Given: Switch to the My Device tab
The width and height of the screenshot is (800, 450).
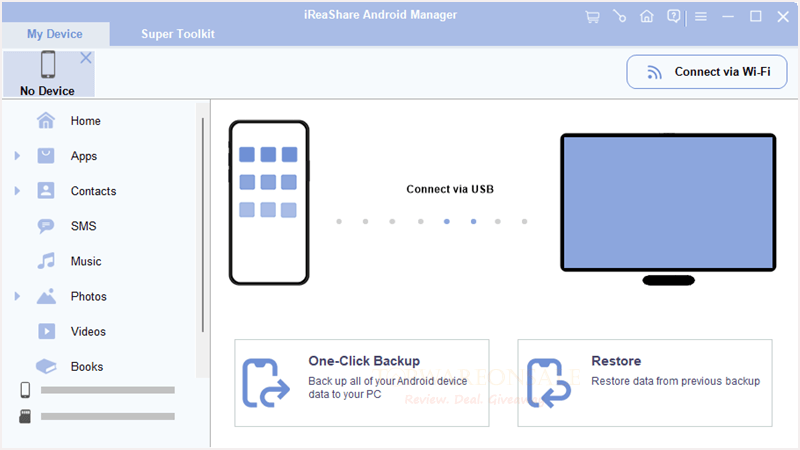Looking at the screenshot, I should click(x=55, y=34).
